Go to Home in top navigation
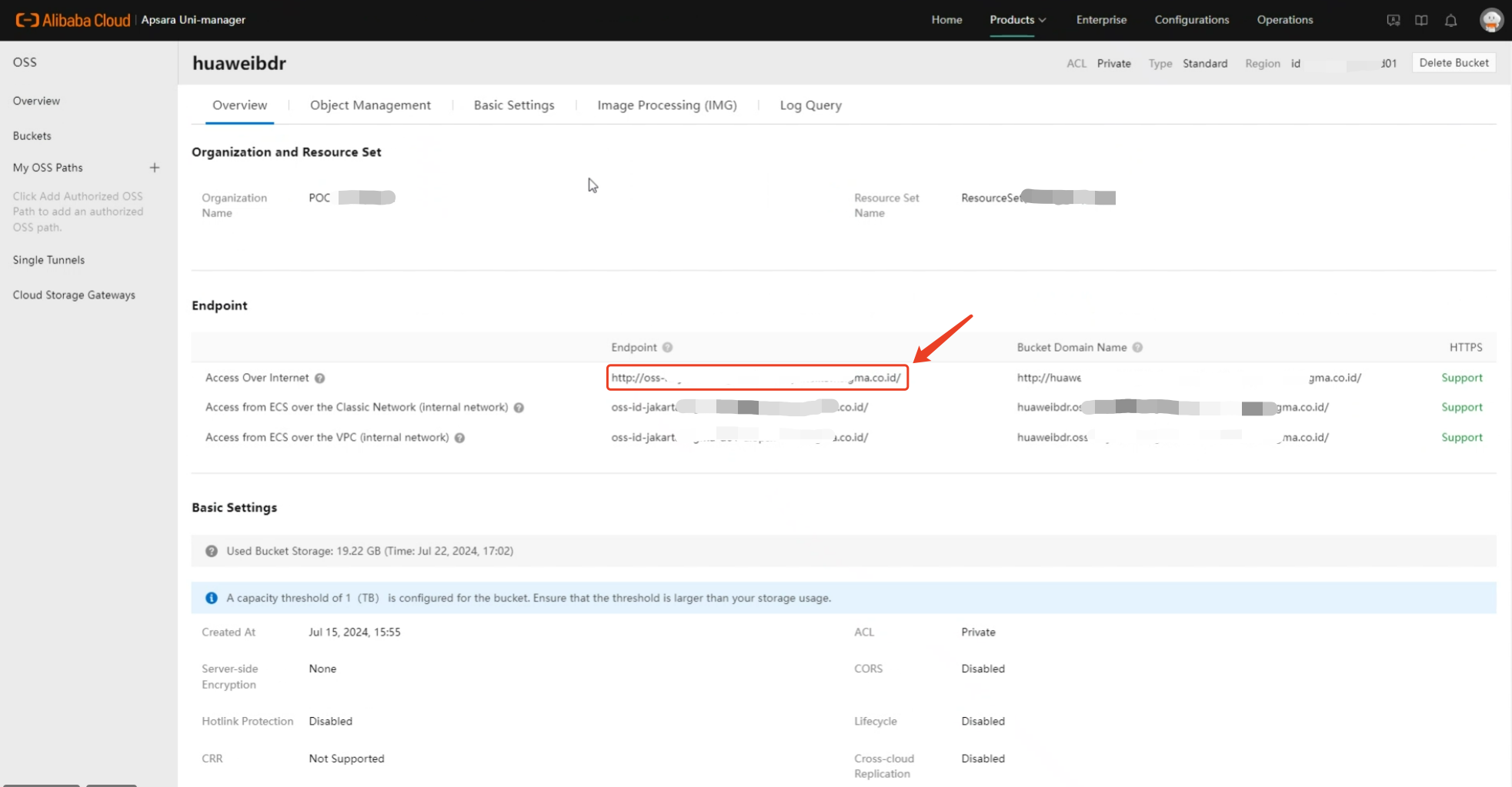 [x=946, y=20]
